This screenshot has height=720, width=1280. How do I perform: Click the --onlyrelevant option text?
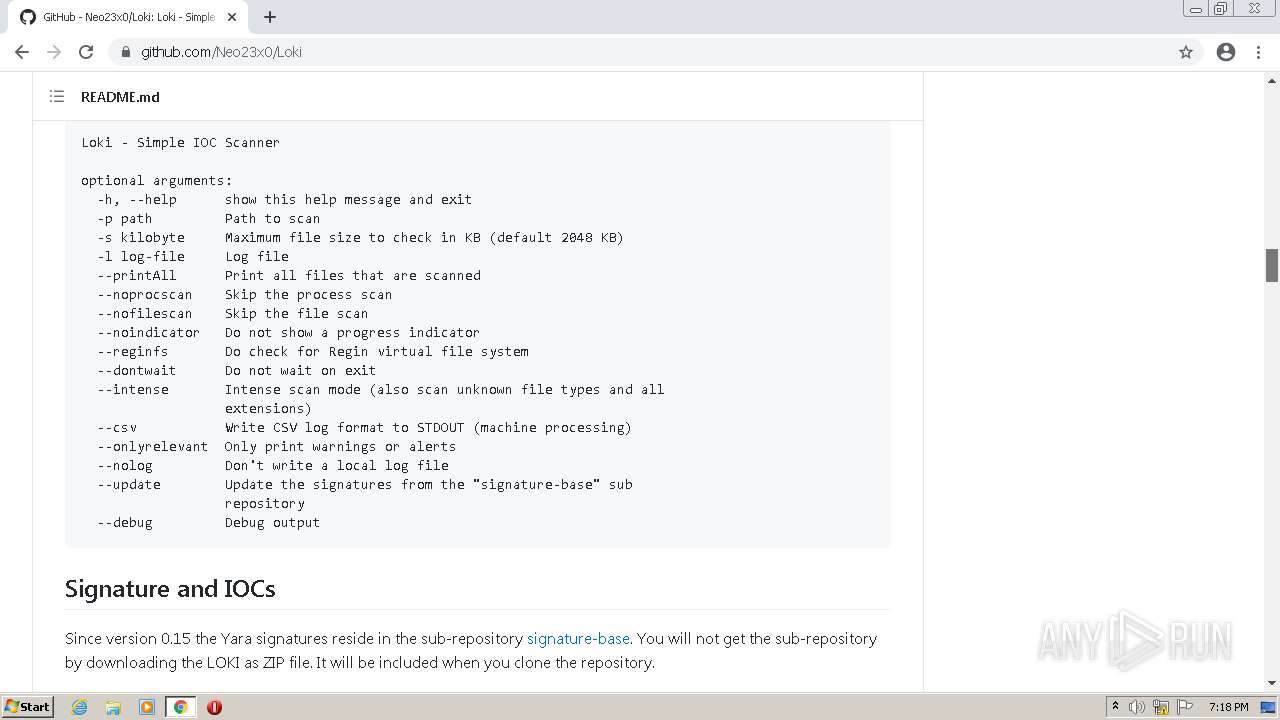point(153,446)
